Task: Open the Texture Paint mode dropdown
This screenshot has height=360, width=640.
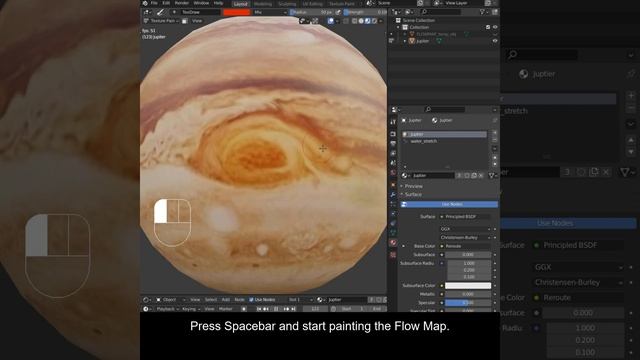Action: point(162,21)
